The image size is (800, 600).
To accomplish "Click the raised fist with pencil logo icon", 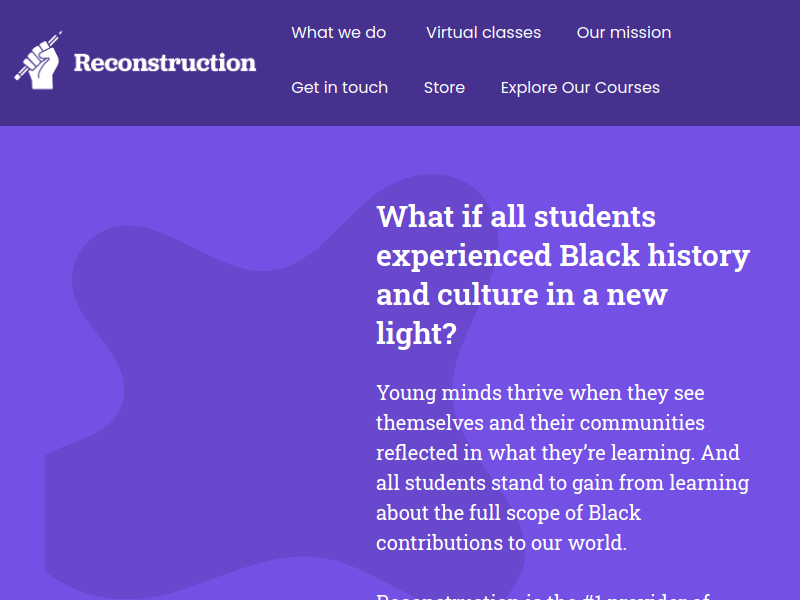I will (x=38, y=60).
